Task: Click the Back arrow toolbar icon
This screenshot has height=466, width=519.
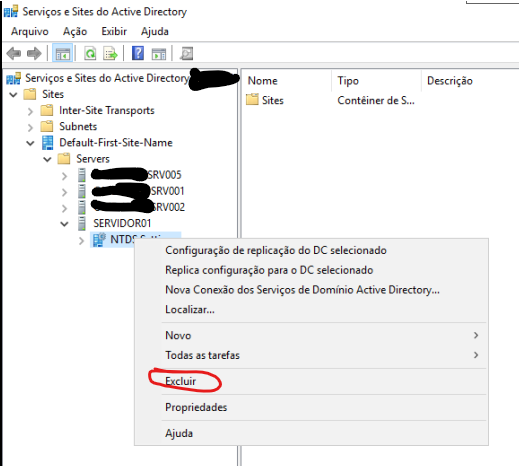Action: point(14,53)
